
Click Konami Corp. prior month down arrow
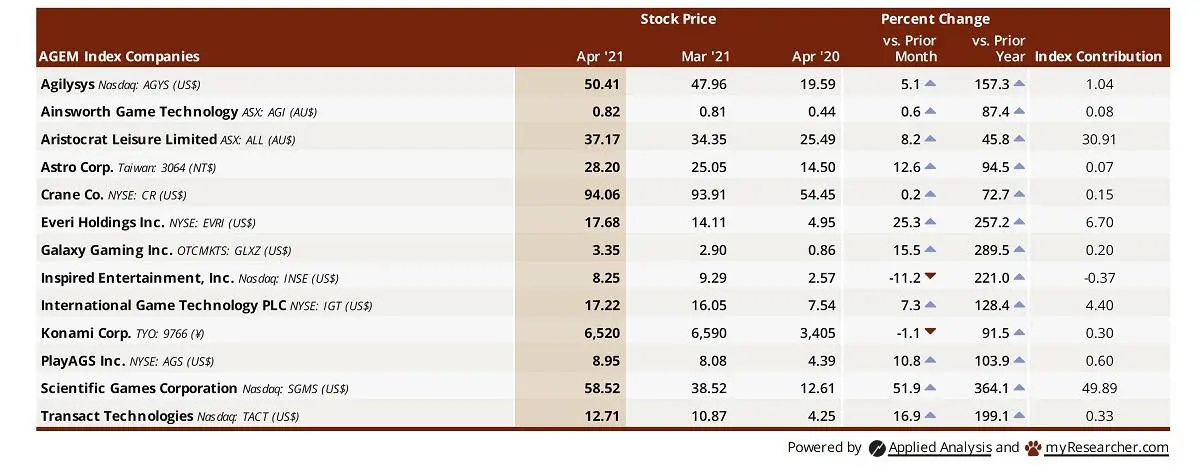(x=930, y=332)
